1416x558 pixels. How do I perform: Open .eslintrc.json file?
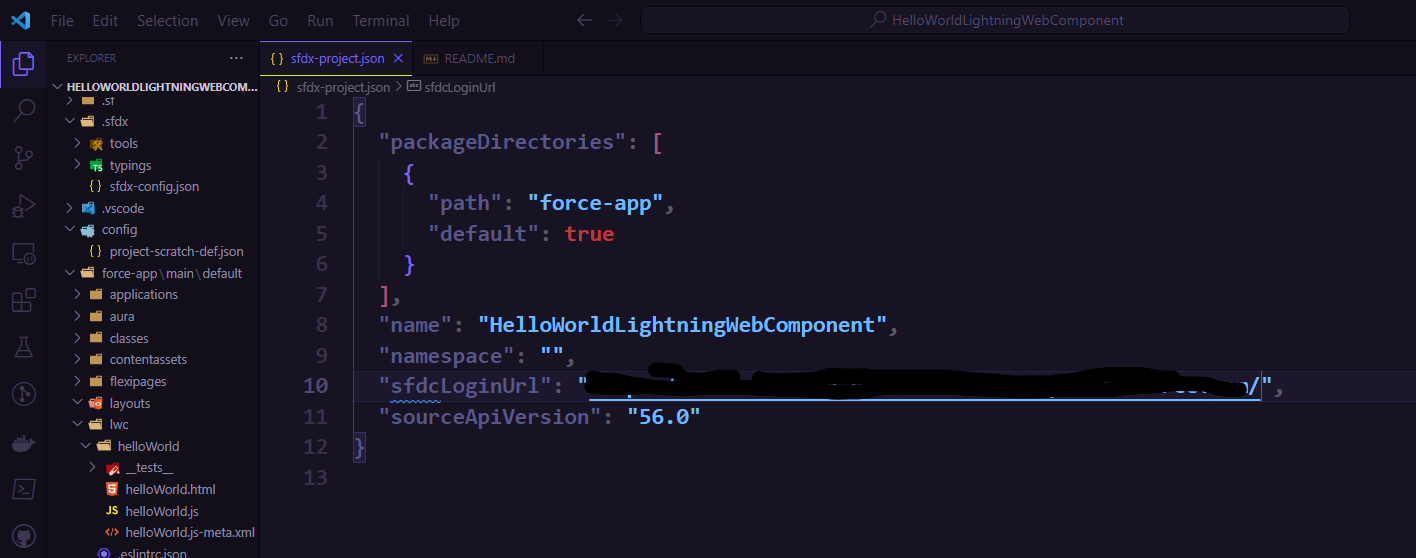click(x=152, y=553)
